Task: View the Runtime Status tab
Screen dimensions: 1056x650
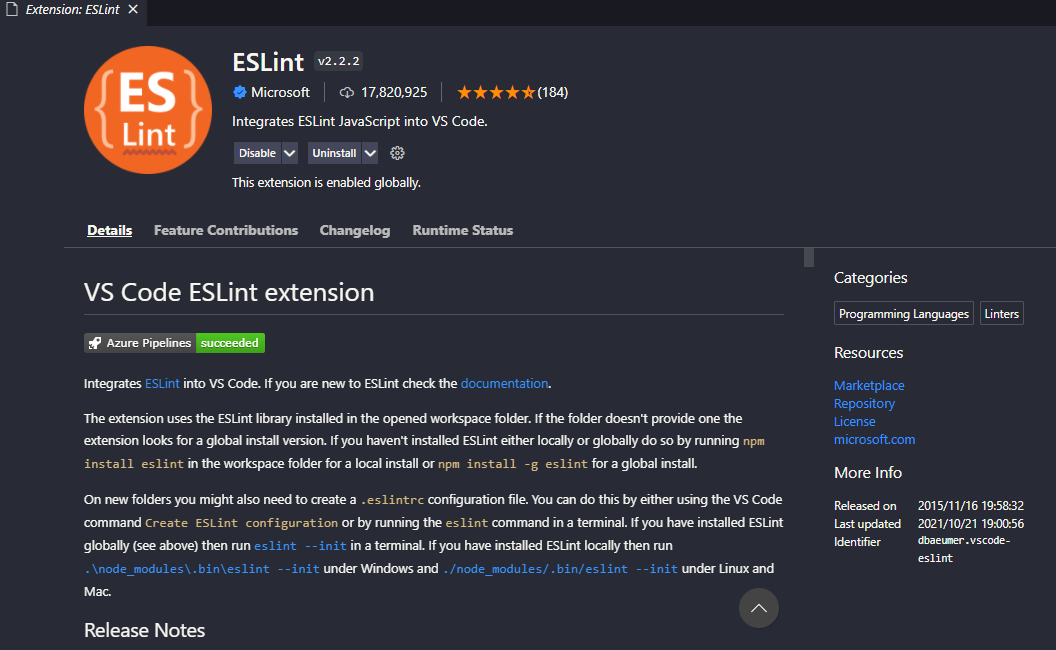Action: point(462,230)
